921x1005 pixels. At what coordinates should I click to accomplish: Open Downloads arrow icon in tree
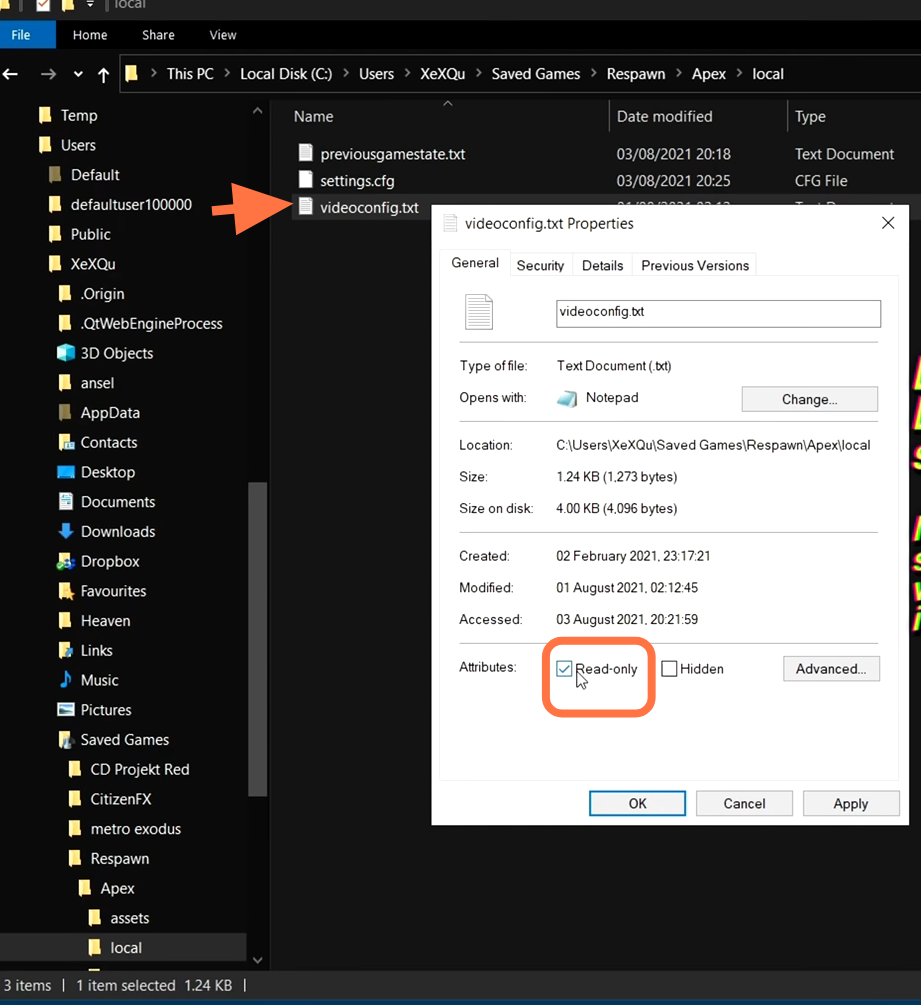(65, 531)
